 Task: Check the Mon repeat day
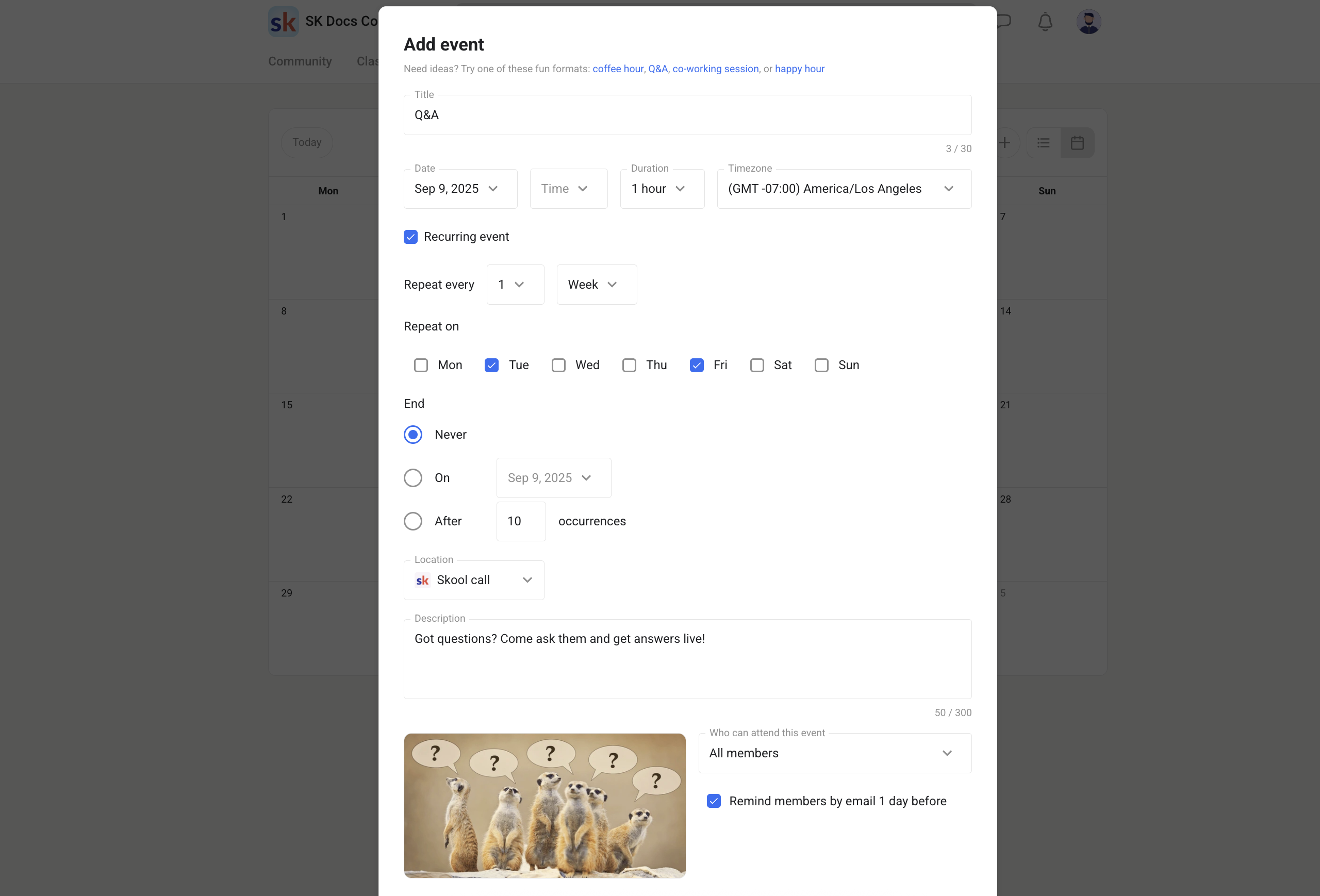click(x=421, y=365)
